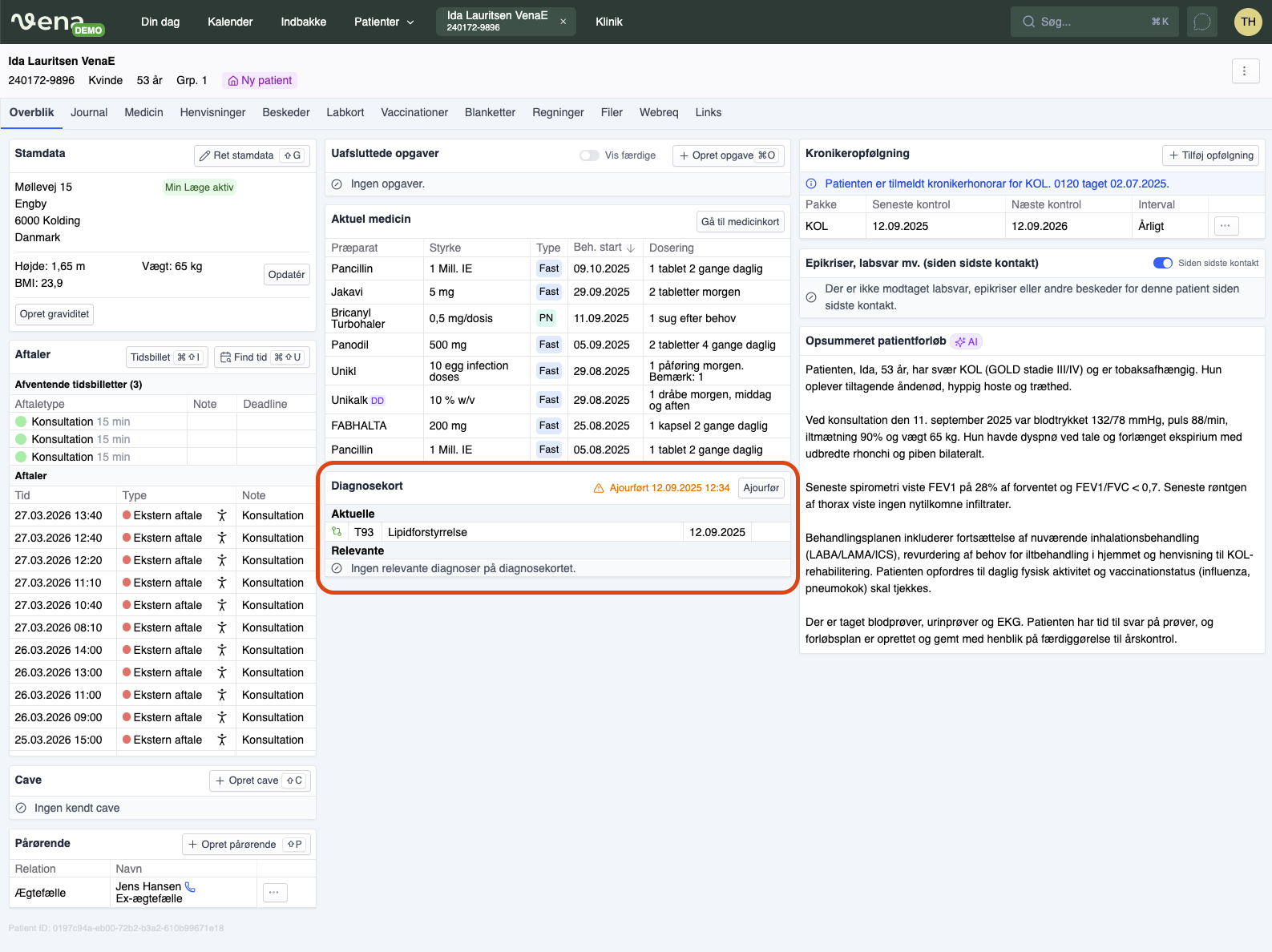Viewport: 1272px width, 952px height.
Task: Expand the Patienter dropdown menu
Action: [384, 22]
